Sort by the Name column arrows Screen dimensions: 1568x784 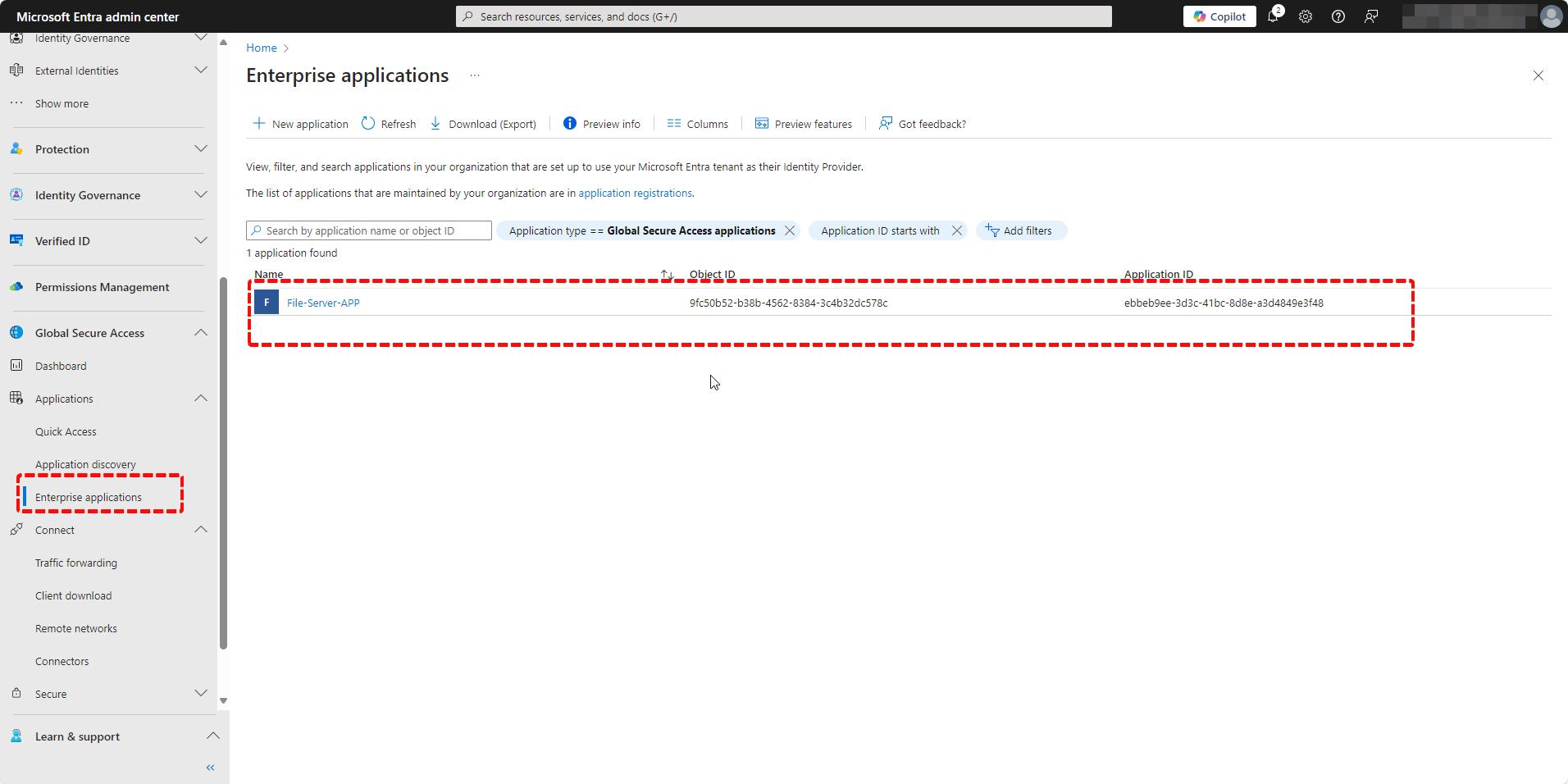667,275
